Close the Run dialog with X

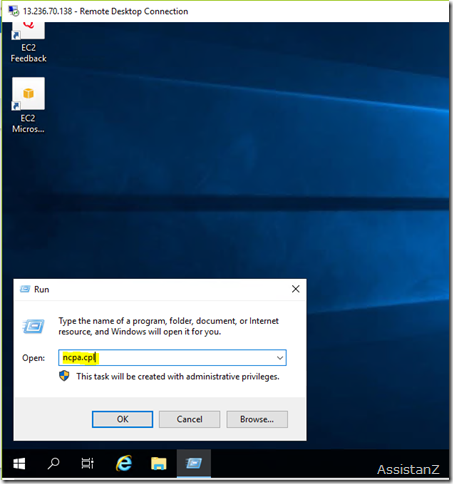coord(296,289)
